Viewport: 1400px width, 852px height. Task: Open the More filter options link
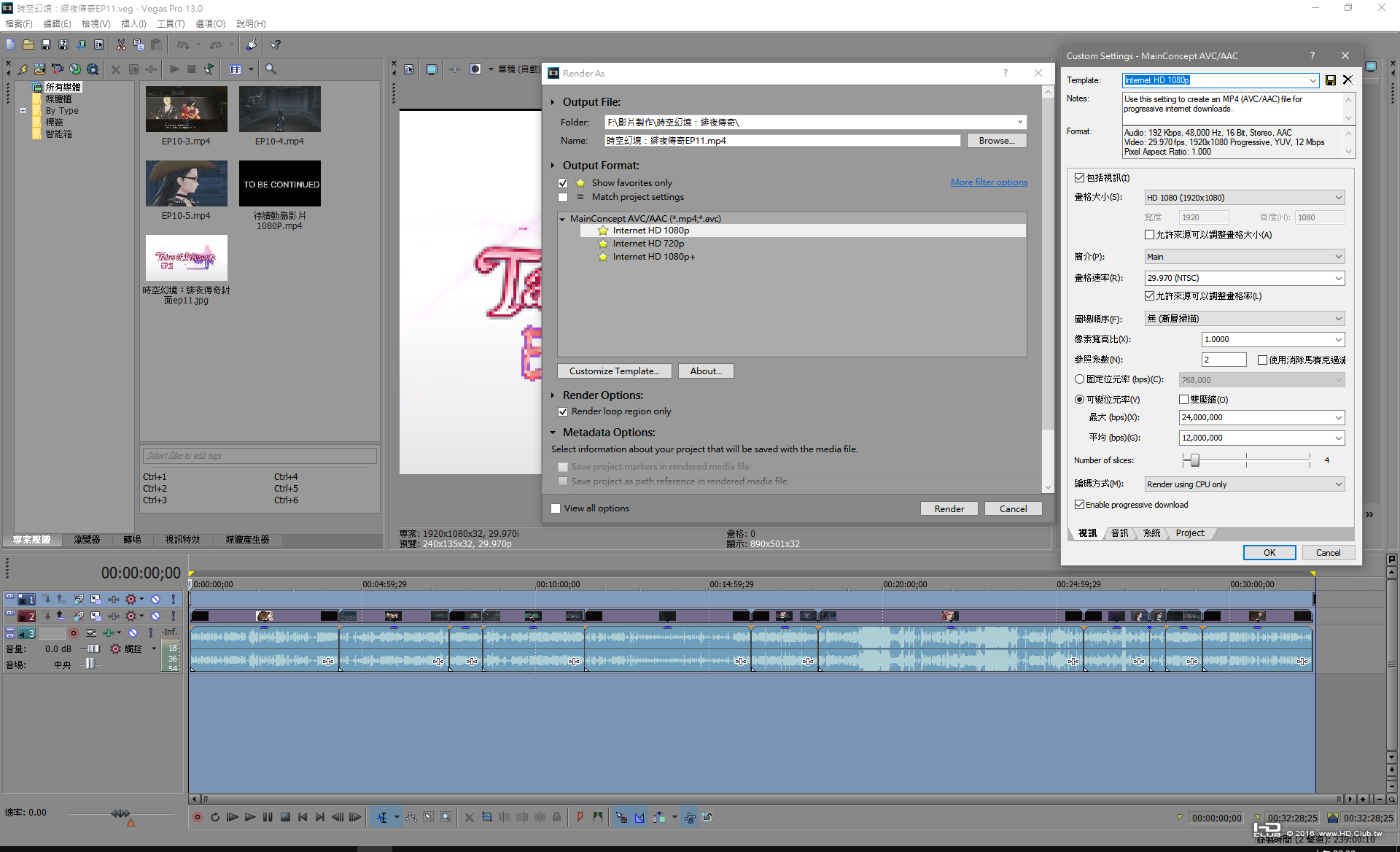click(989, 182)
